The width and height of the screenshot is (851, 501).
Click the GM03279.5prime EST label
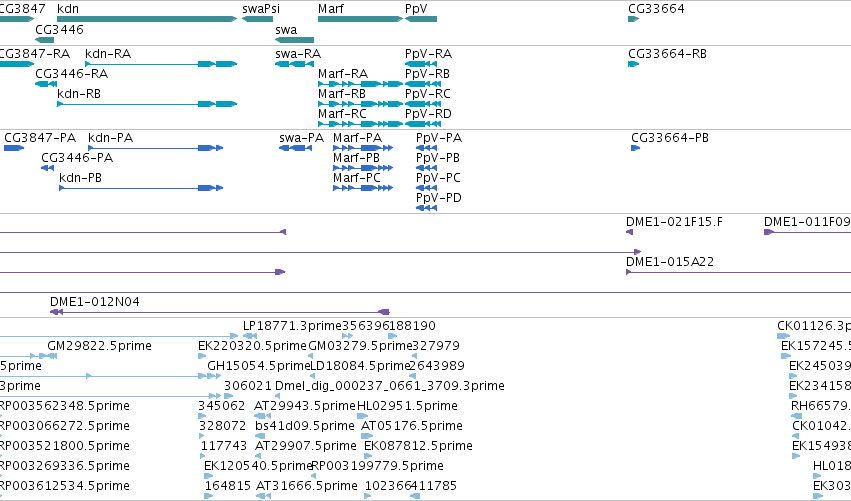360,346
